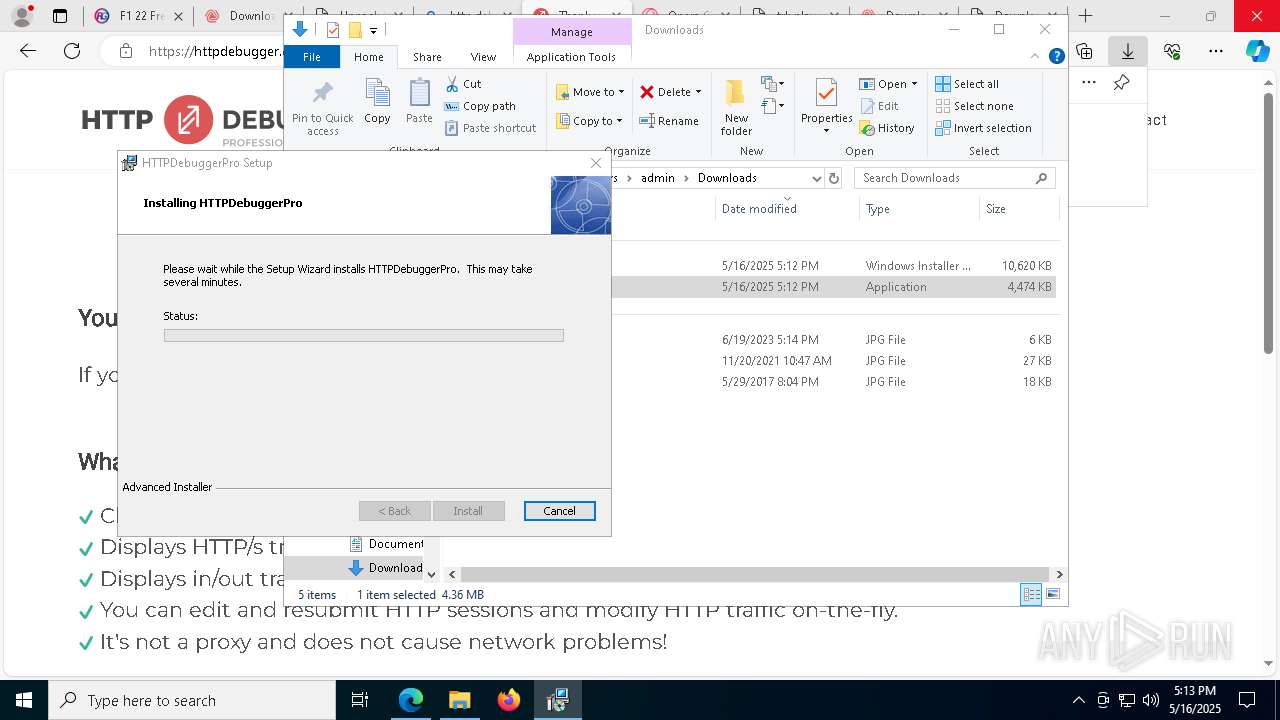1280x720 pixels.
Task: Select the 27 KB JPG File row
Action: (833, 361)
